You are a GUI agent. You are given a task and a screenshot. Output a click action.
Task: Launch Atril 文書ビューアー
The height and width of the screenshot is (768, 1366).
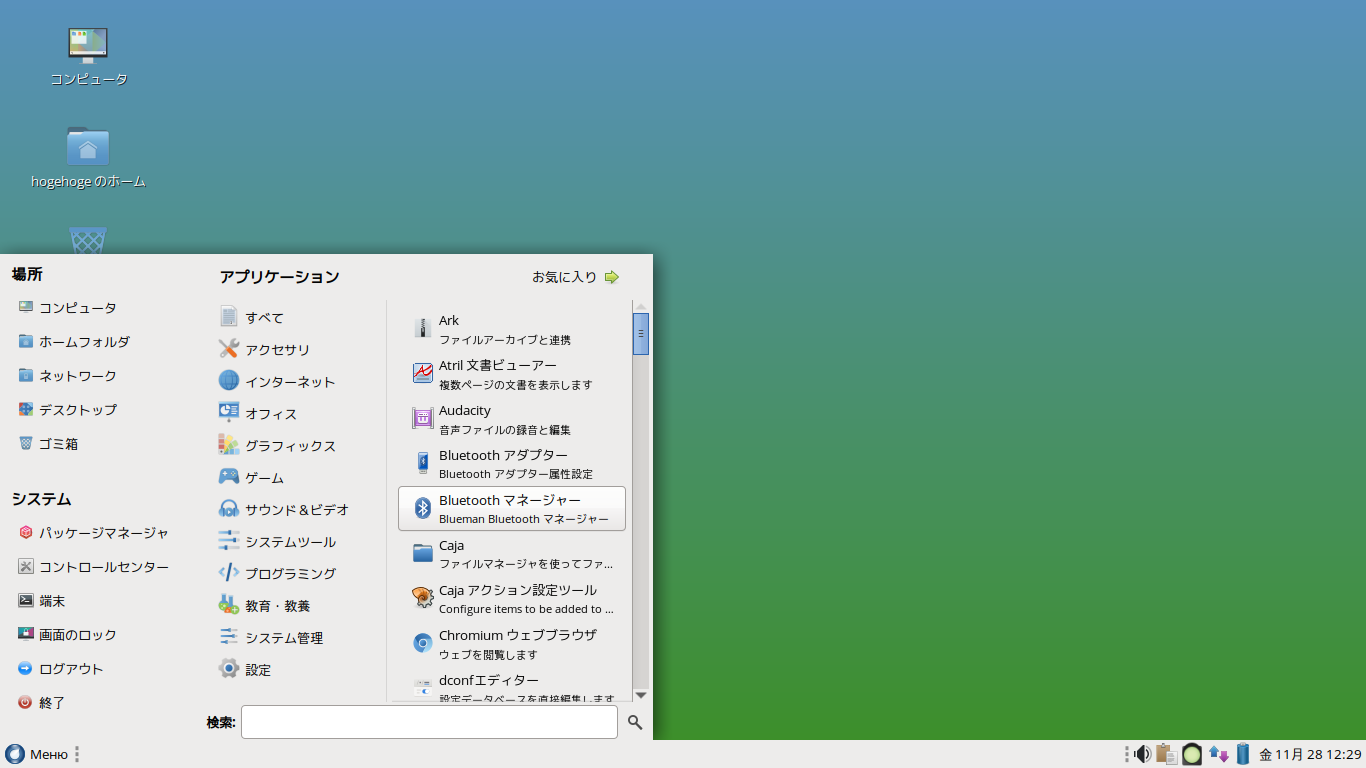[x=512, y=374]
